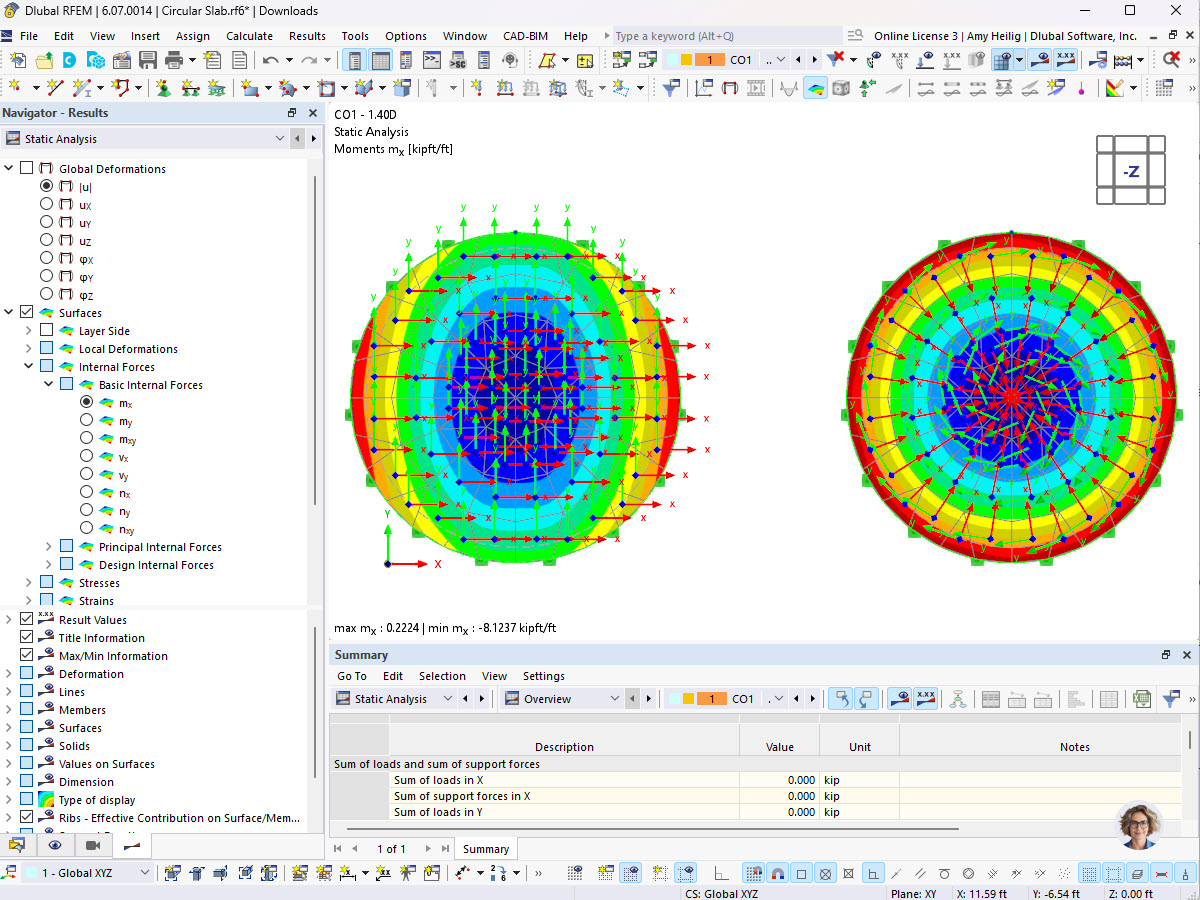Click the keyword search input field
The height and width of the screenshot is (900, 1200).
tap(728, 36)
